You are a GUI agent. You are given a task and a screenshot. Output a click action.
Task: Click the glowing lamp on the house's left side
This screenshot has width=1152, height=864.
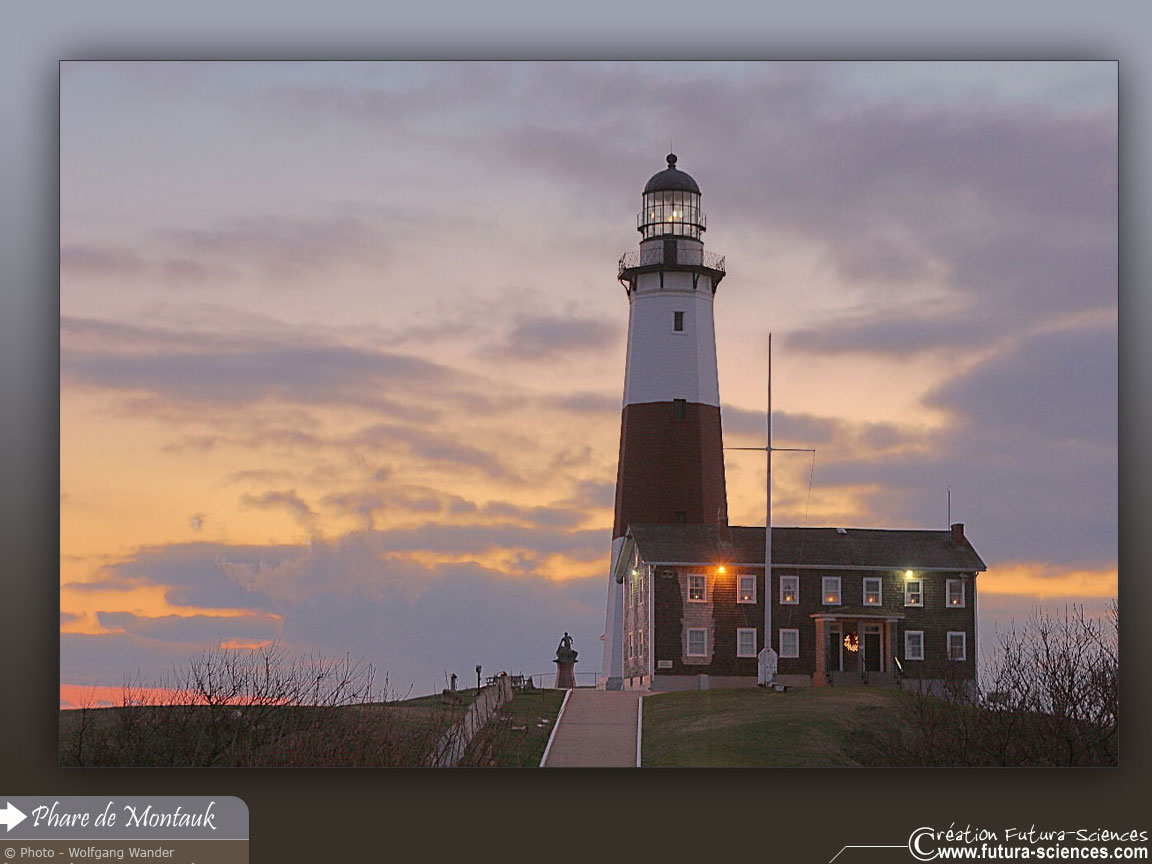click(x=719, y=570)
